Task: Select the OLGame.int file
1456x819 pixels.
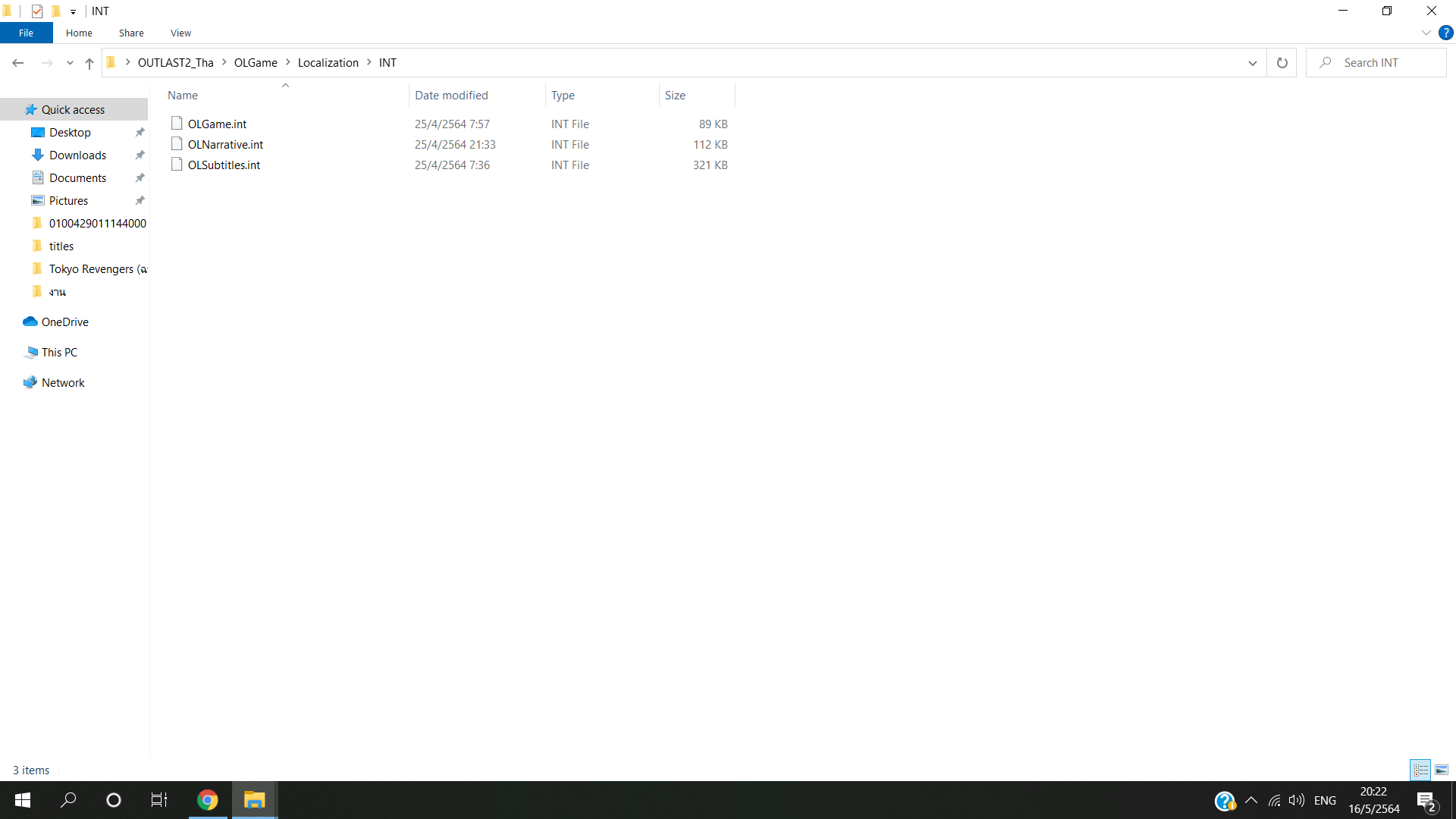Action: 217,124
